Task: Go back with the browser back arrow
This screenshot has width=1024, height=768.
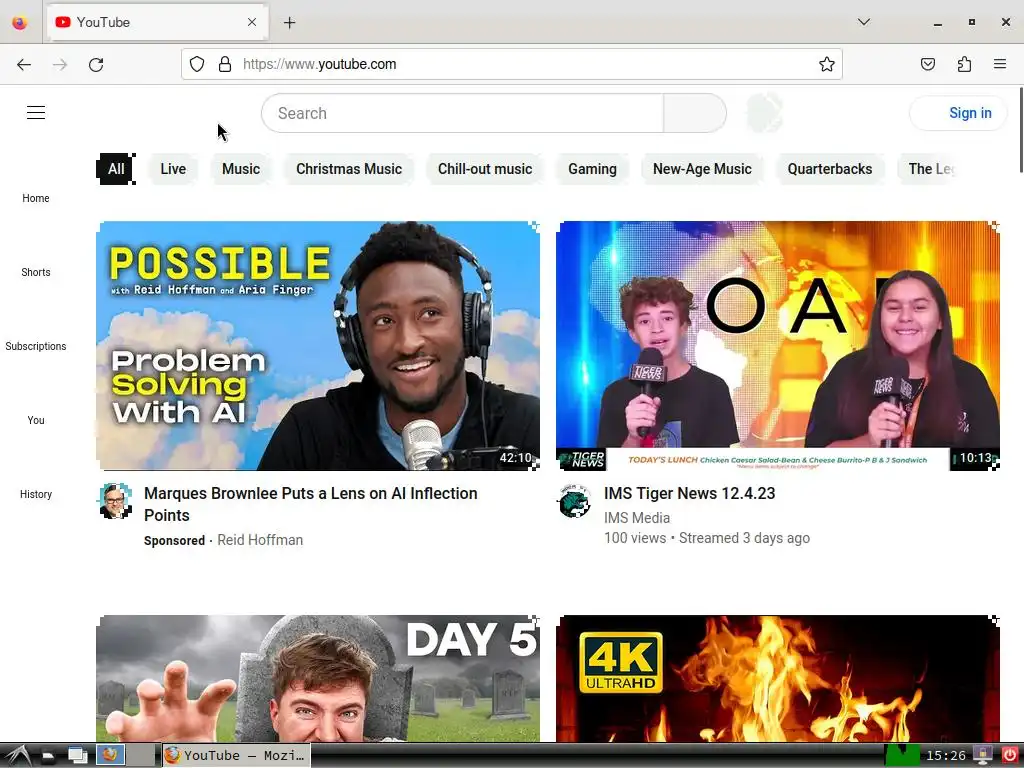Action: pos(24,64)
